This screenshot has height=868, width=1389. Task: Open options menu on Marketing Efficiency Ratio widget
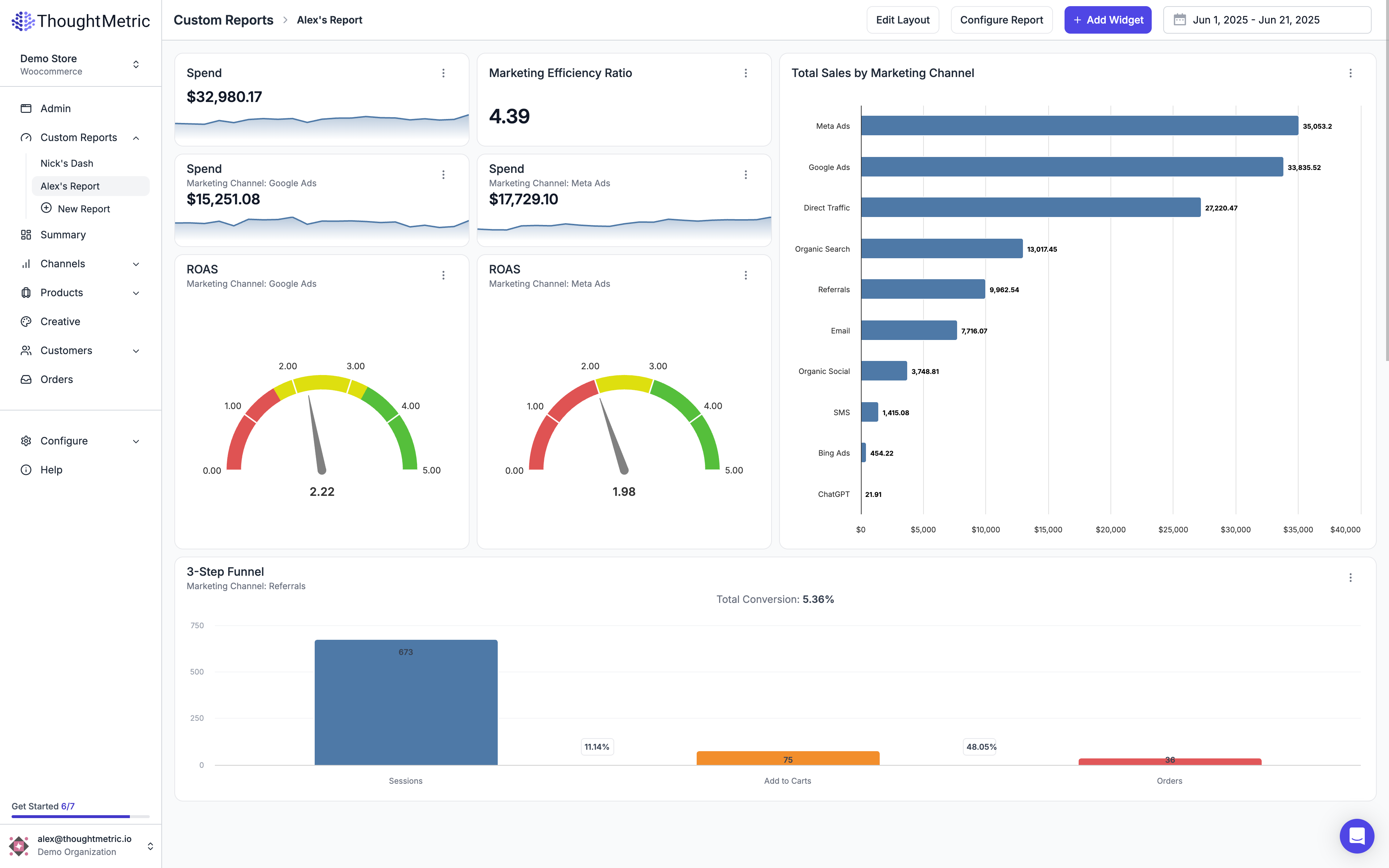[x=746, y=73]
